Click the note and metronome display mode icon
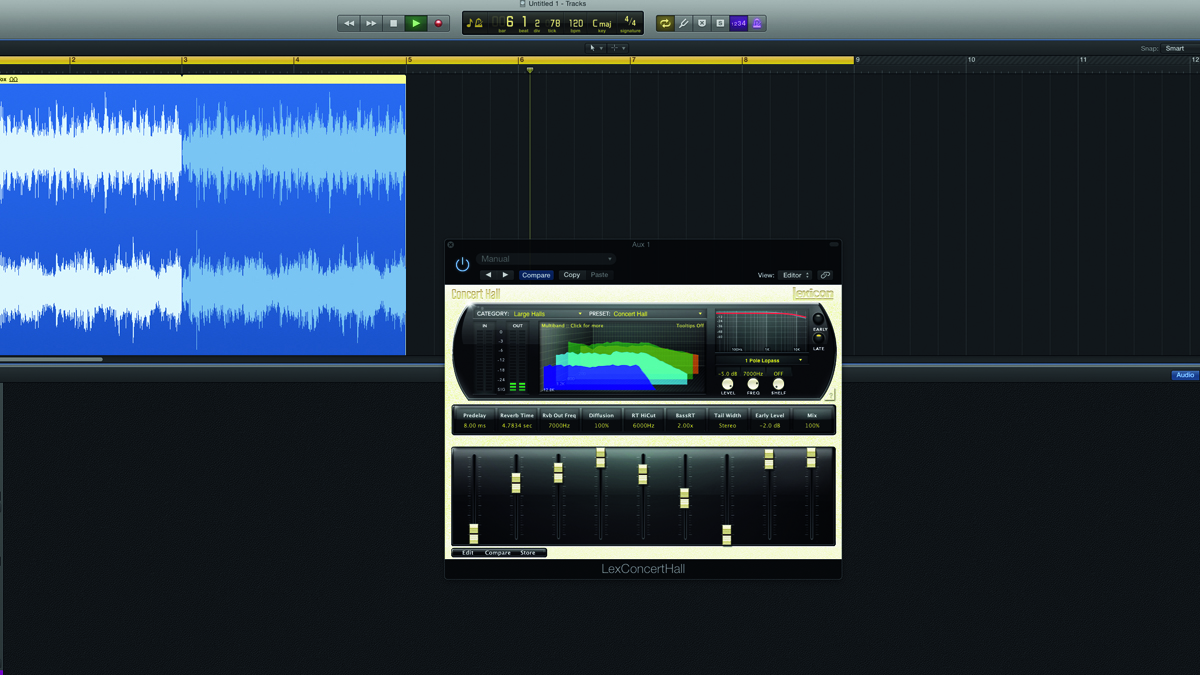 [475, 23]
